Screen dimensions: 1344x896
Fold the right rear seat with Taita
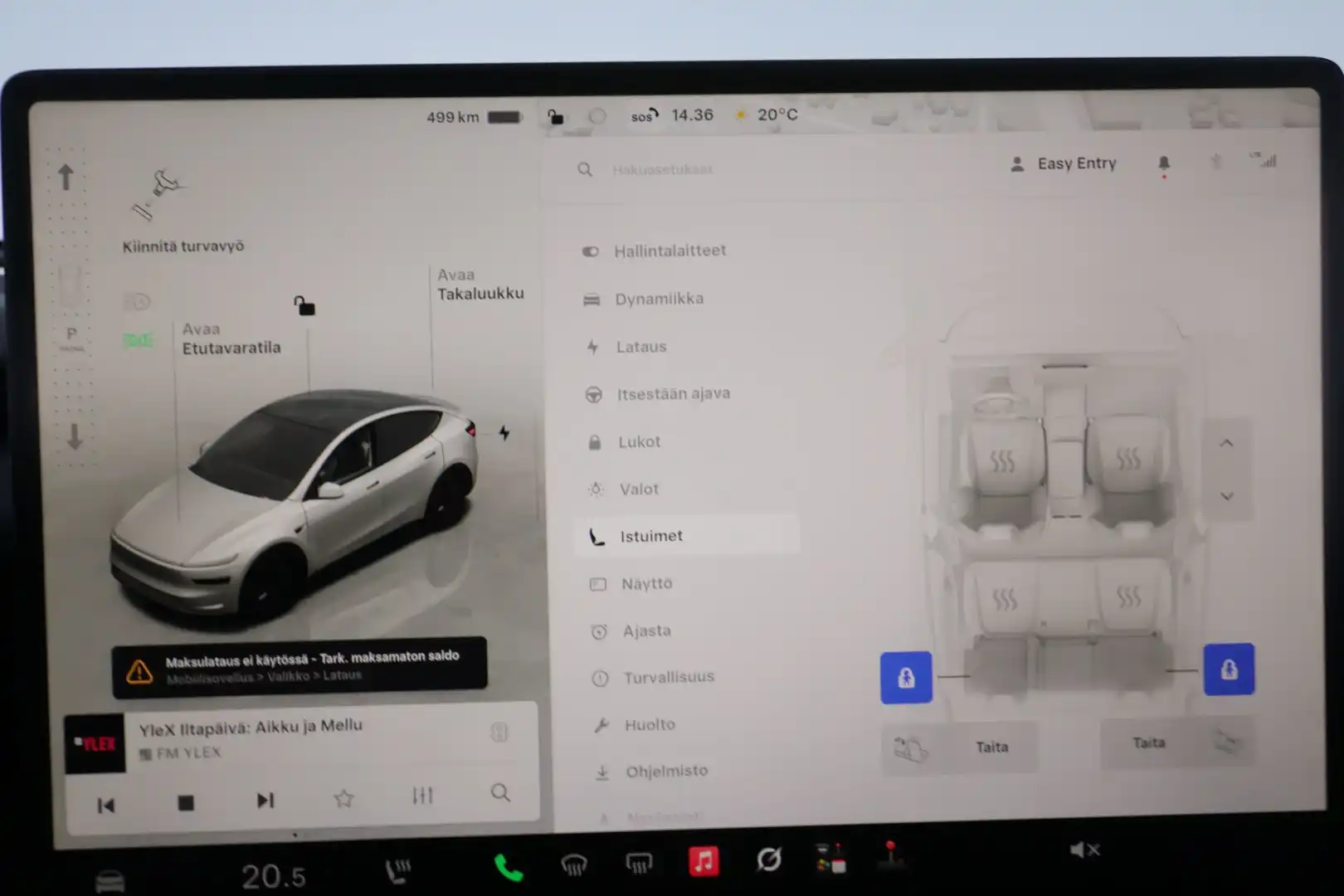pos(1177,743)
